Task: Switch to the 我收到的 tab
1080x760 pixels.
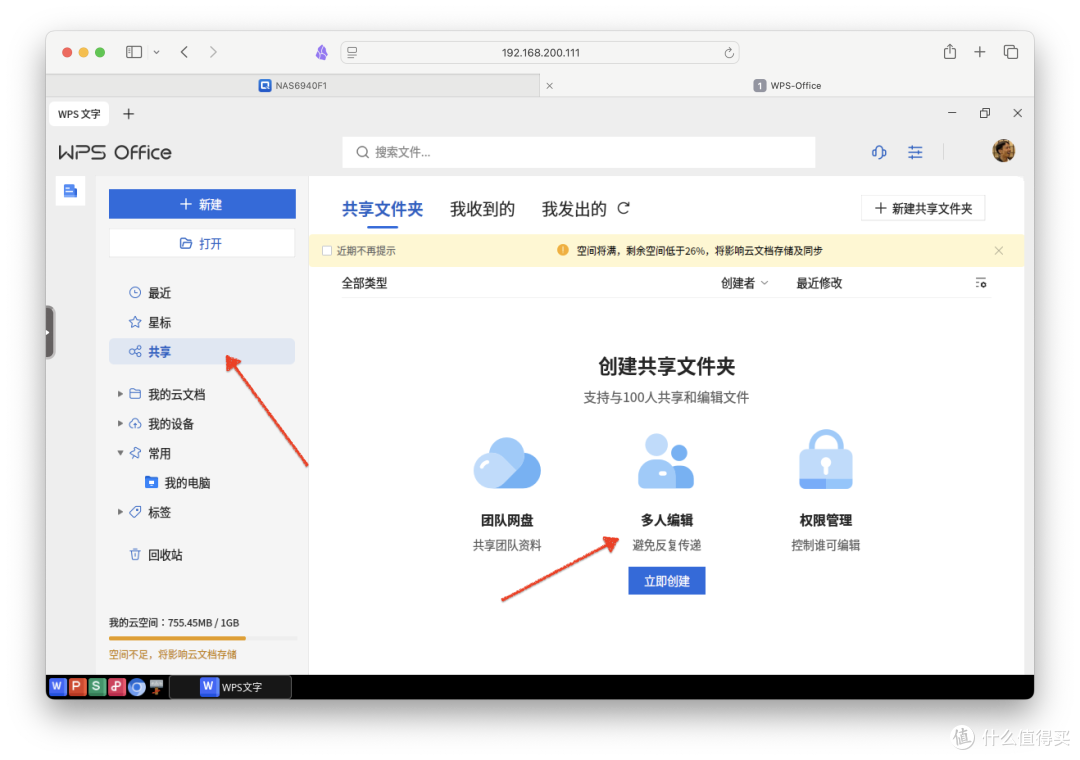Action: point(483,208)
